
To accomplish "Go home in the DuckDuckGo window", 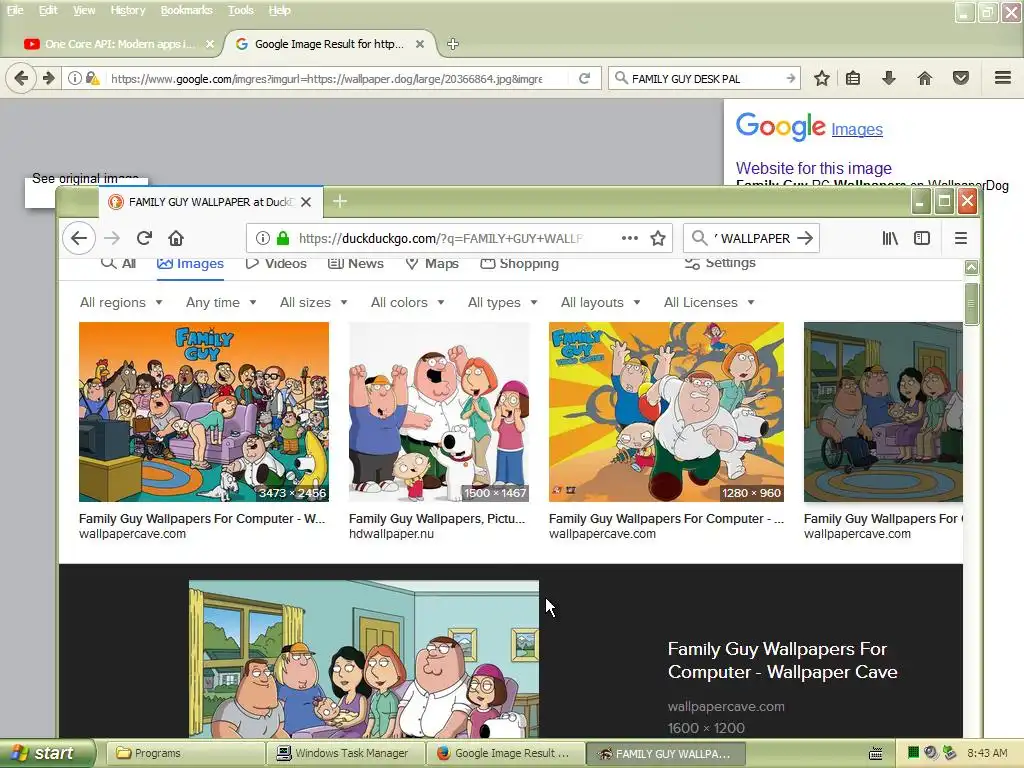I will 176,238.
